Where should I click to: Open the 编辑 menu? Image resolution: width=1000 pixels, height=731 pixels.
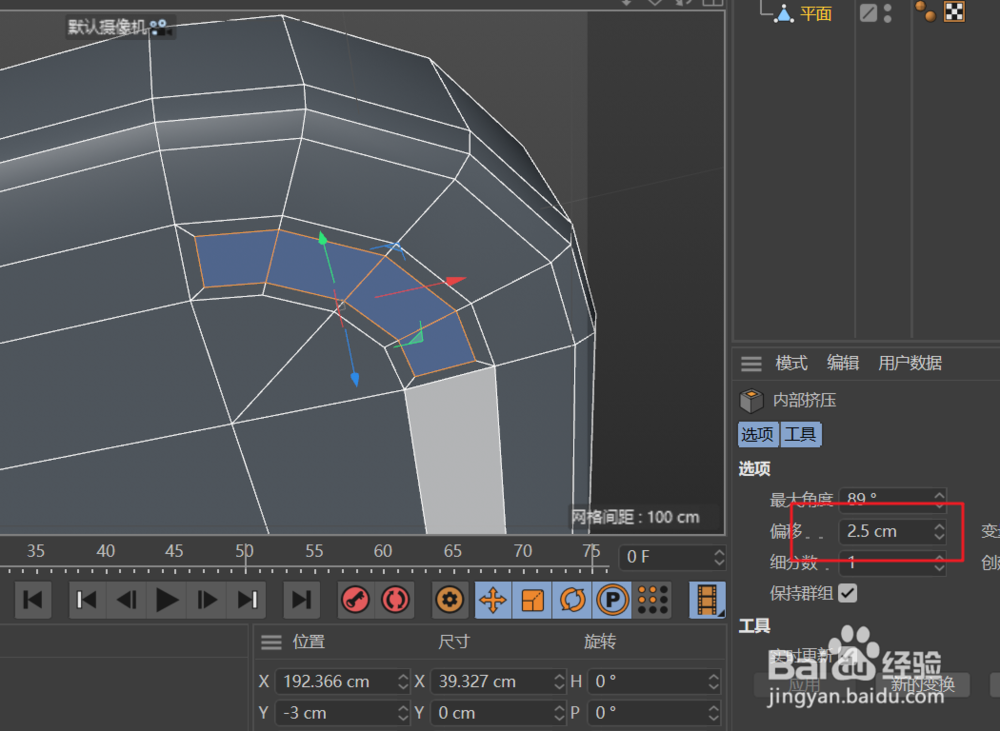click(842, 363)
